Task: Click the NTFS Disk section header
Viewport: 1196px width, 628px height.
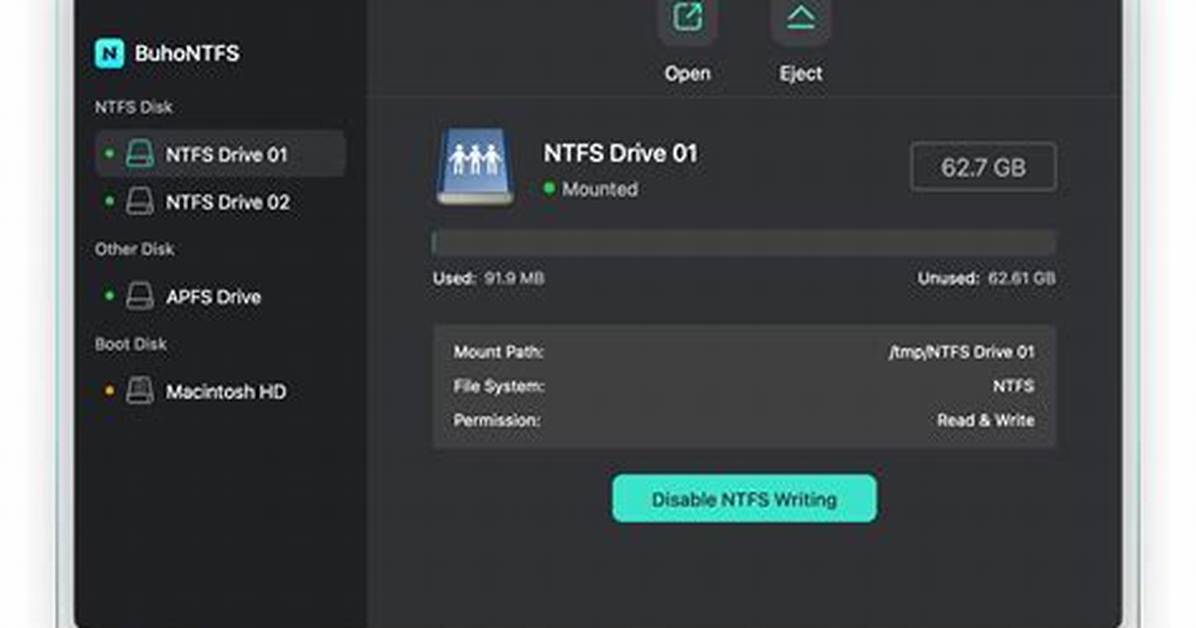Action: tap(133, 108)
